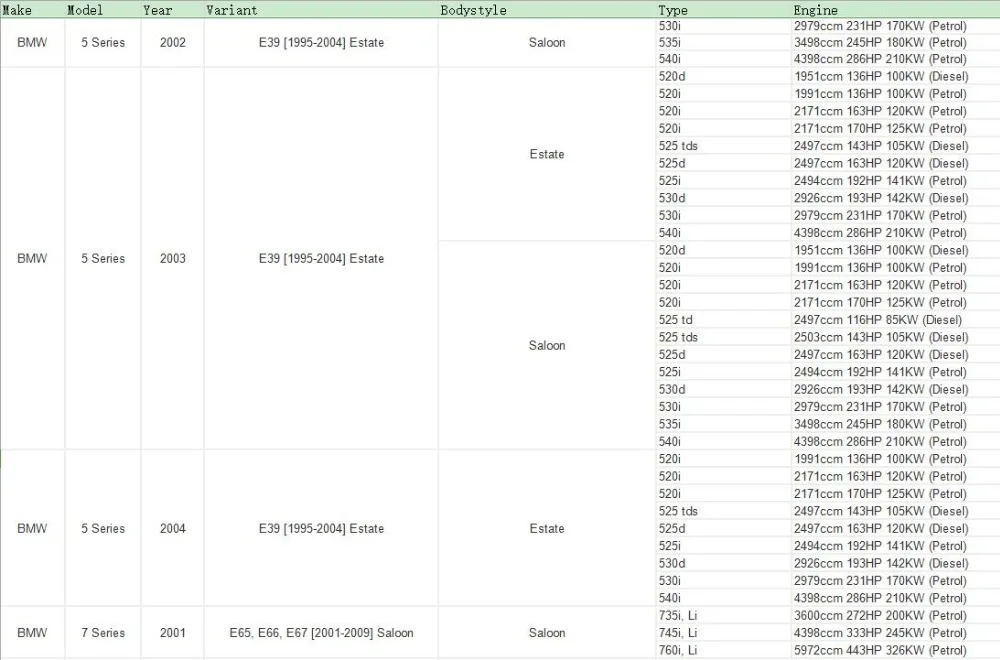Click the BMW cell in the 7 Series row

[x=32, y=633]
